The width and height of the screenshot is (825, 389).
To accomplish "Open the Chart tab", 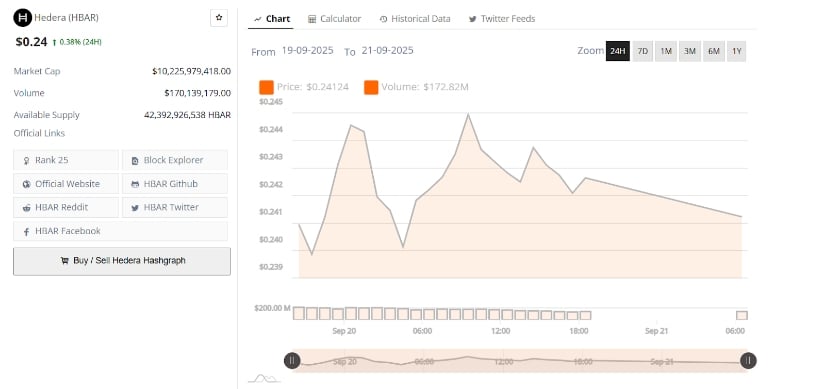I will 271,19.
